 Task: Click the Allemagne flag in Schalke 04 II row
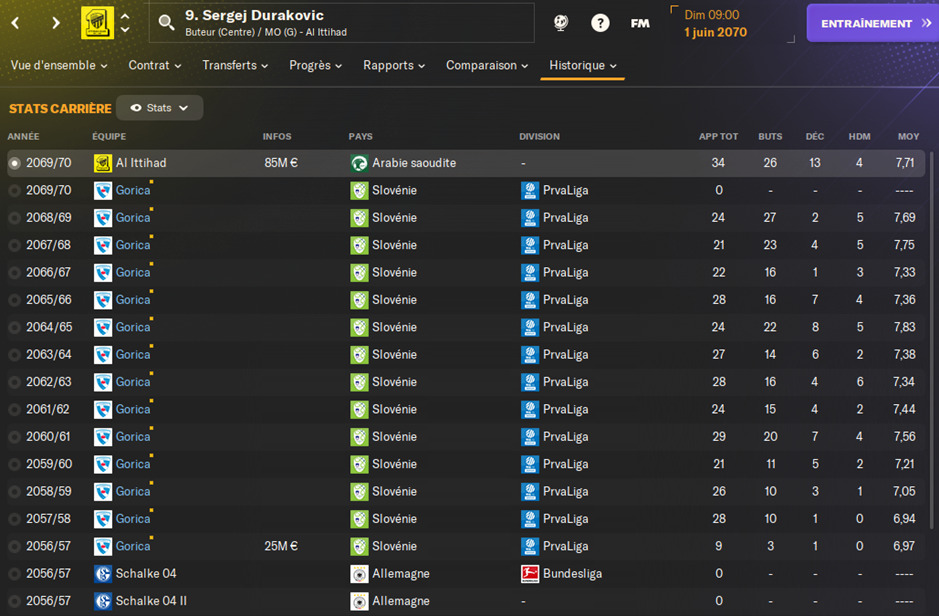pyautogui.click(x=359, y=601)
